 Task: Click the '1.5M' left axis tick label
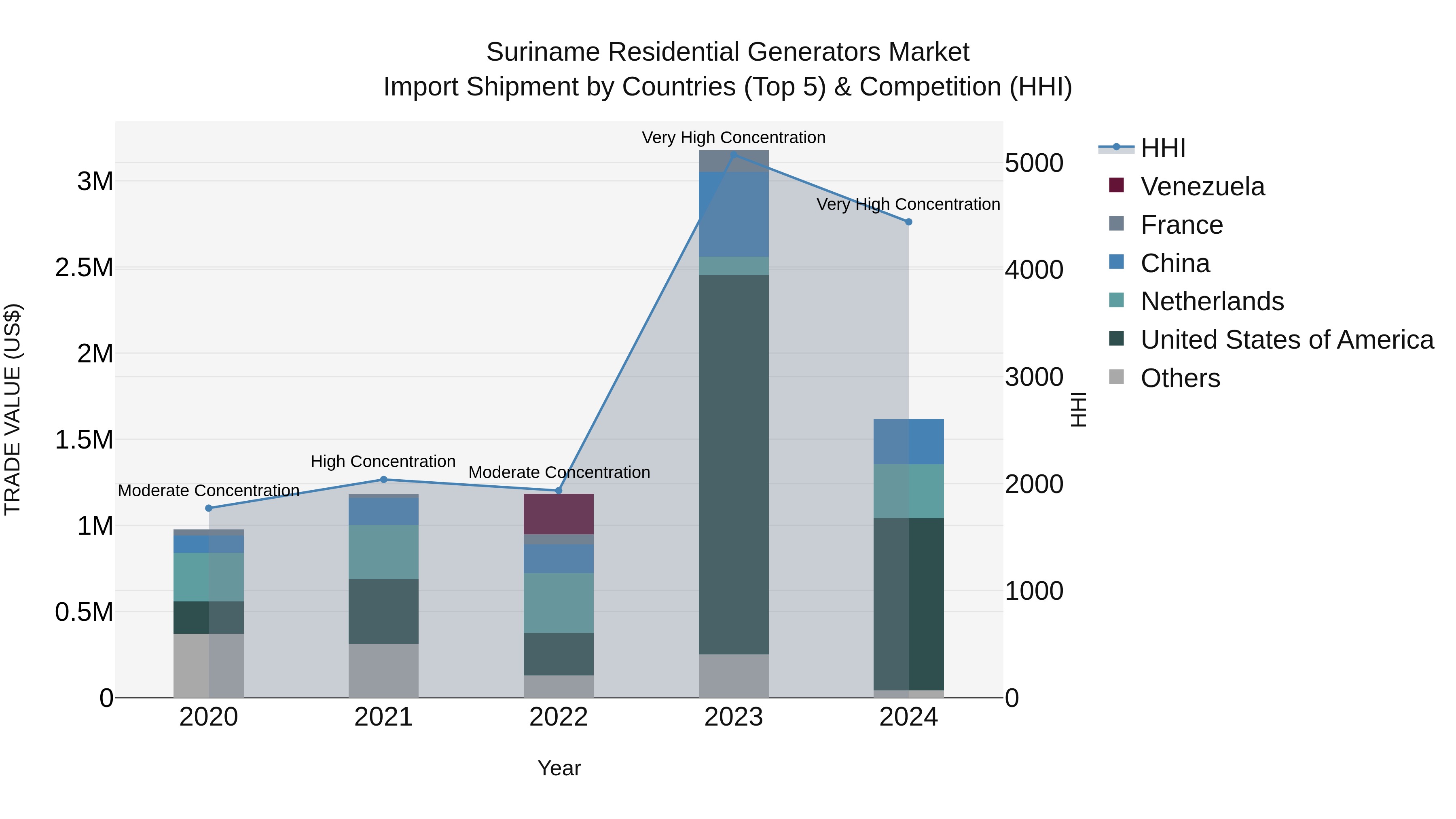click(84, 440)
